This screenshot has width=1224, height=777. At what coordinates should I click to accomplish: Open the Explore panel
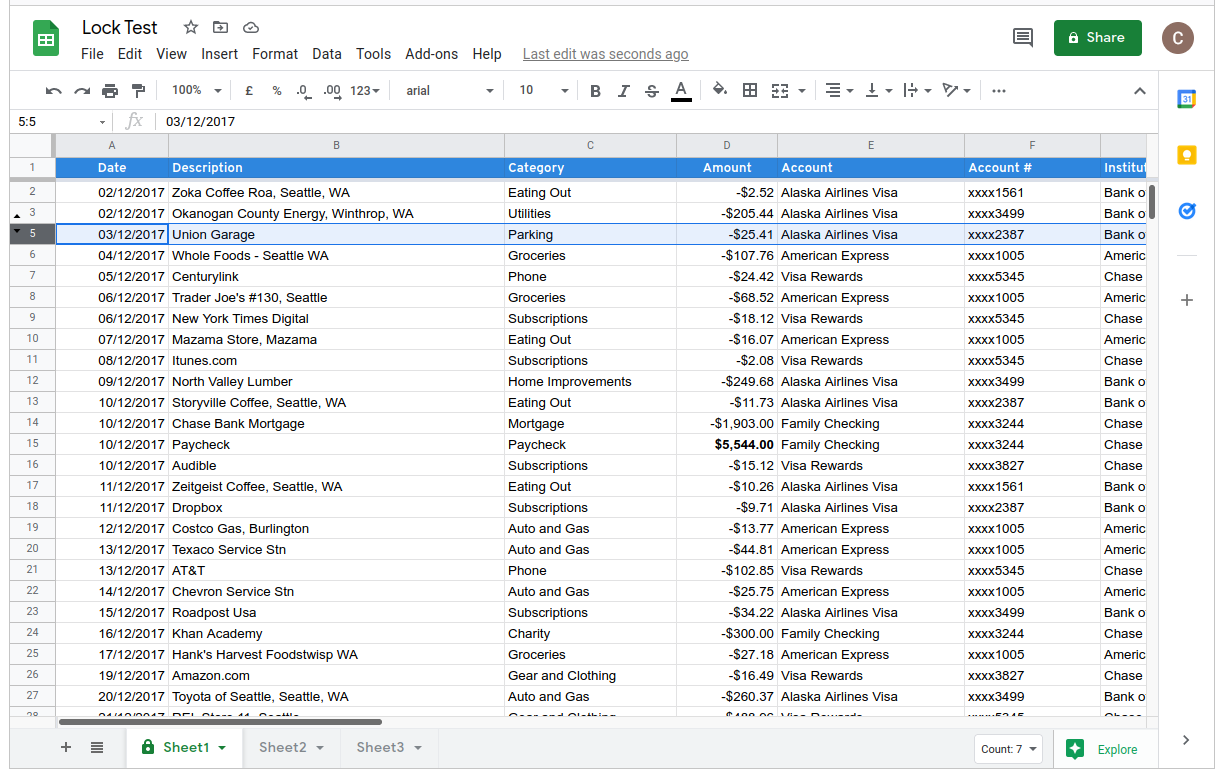tap(1102, 749)
